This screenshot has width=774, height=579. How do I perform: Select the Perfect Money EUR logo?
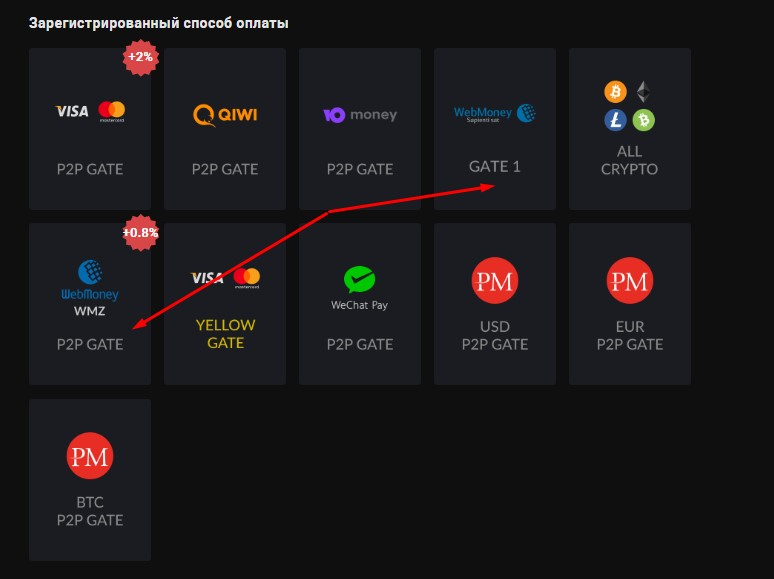(629, 281)
